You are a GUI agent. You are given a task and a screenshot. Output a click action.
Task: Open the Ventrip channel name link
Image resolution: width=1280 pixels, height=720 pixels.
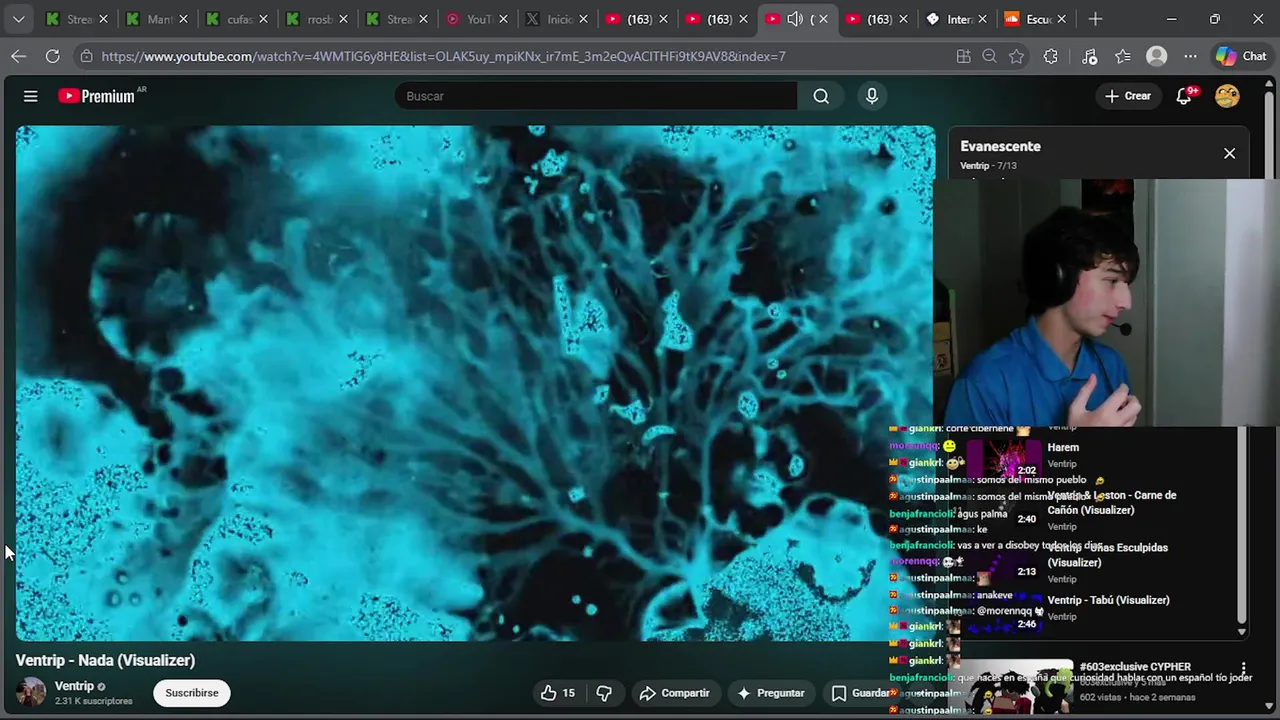click(74, 686)
